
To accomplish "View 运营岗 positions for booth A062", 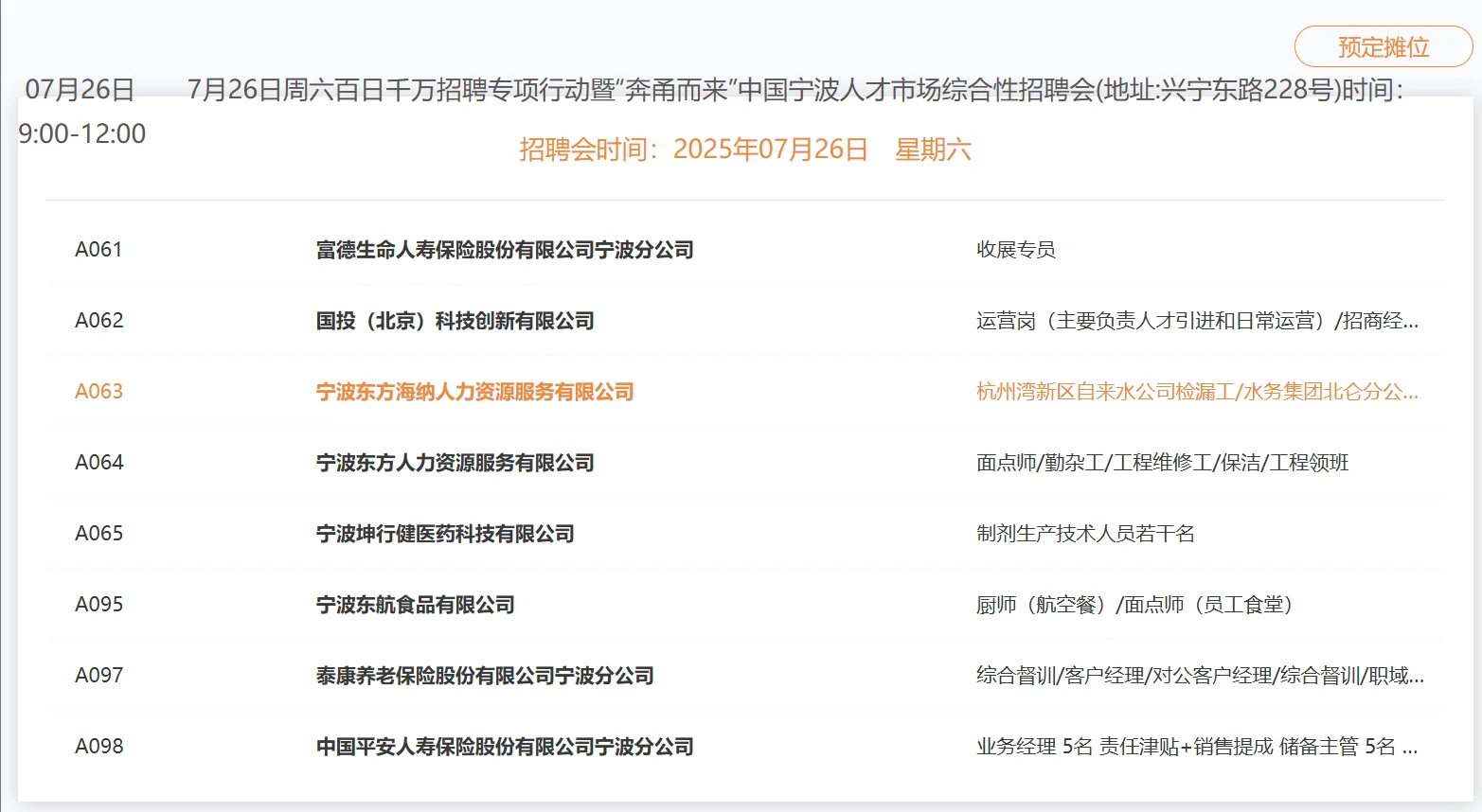I will [x=1197, y=321].
